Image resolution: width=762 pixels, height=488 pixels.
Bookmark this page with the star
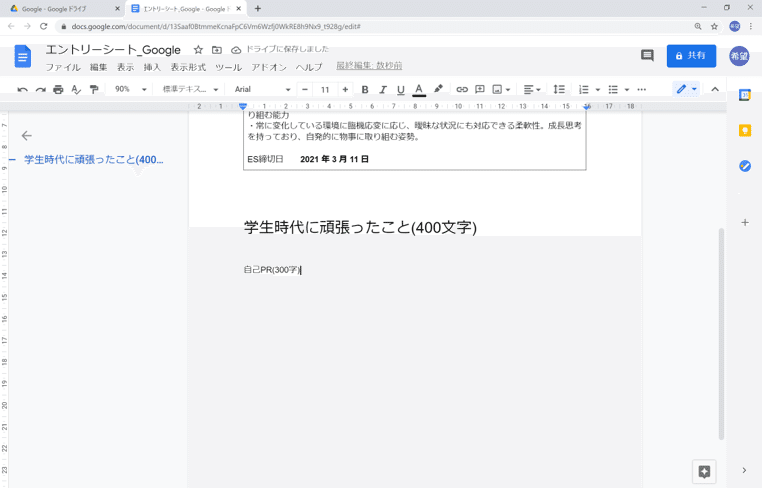tap(714, 27)
